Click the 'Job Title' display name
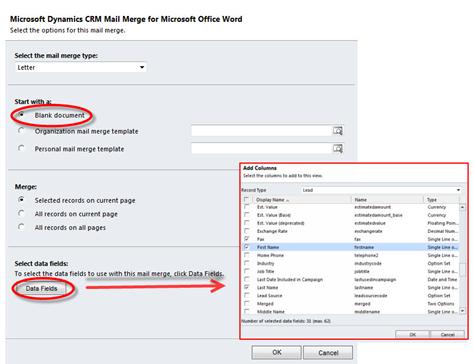 (266, 271)
